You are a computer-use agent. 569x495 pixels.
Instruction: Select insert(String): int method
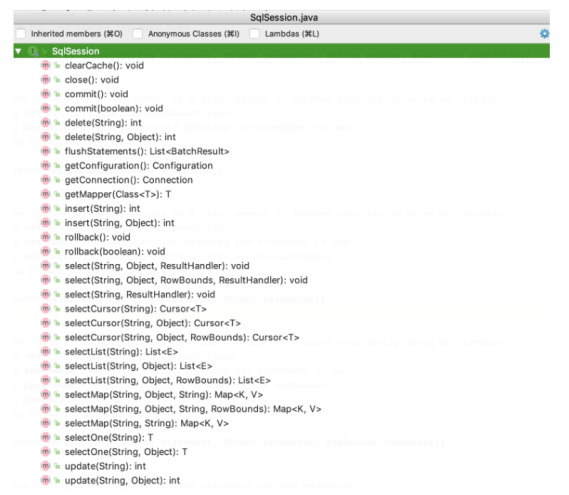(x=102, y=208)
